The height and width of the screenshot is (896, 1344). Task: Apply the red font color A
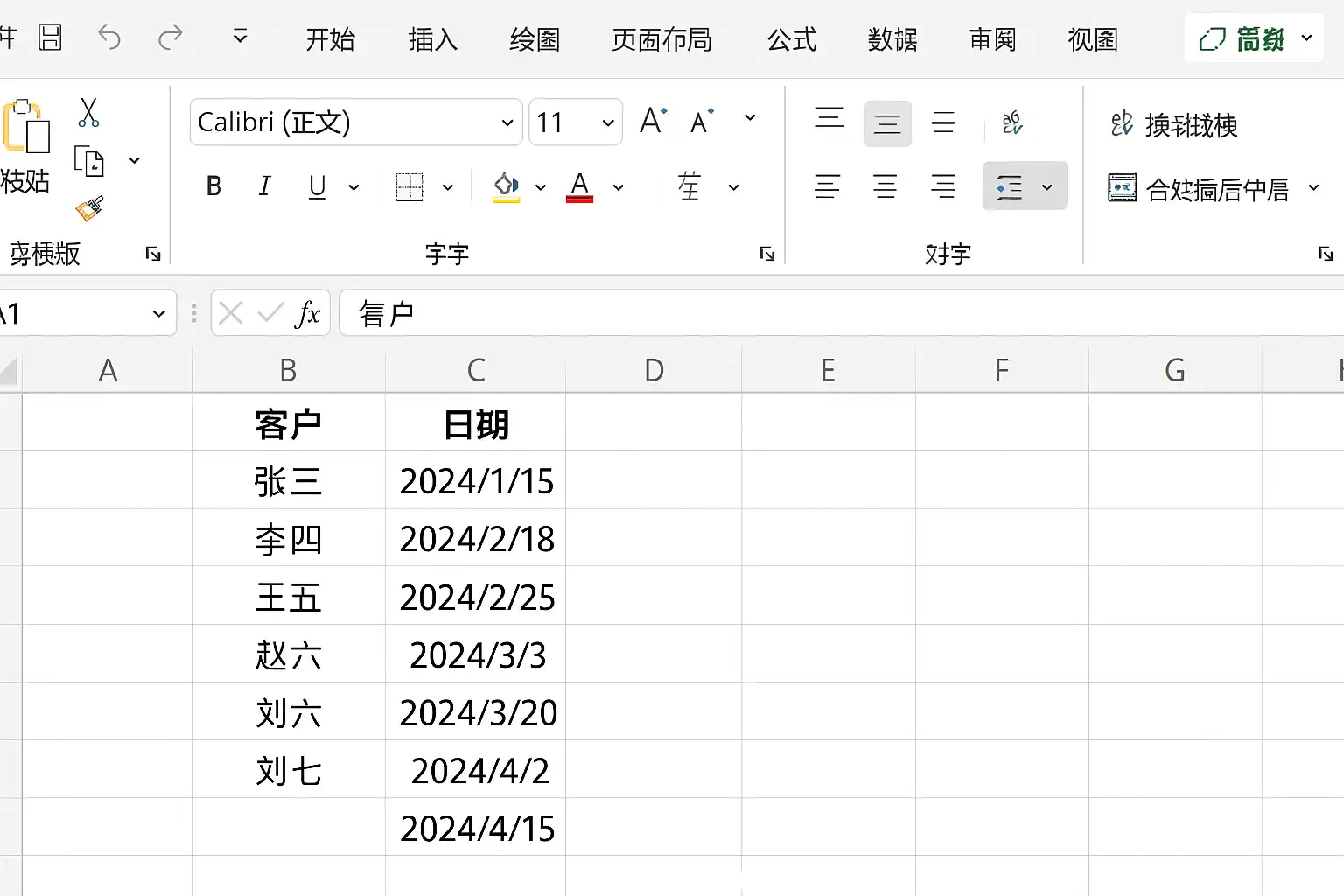coord(579,187)
